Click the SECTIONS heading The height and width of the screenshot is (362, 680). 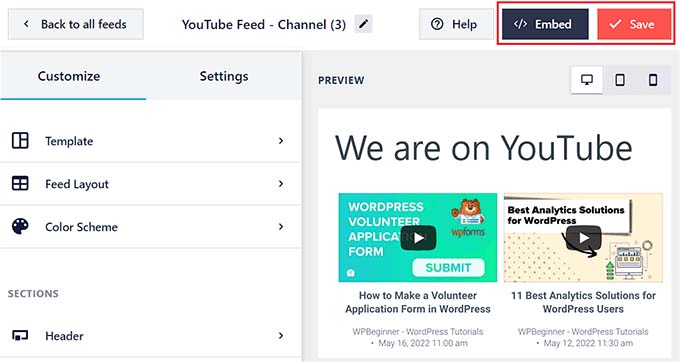(x=33, y=294)
